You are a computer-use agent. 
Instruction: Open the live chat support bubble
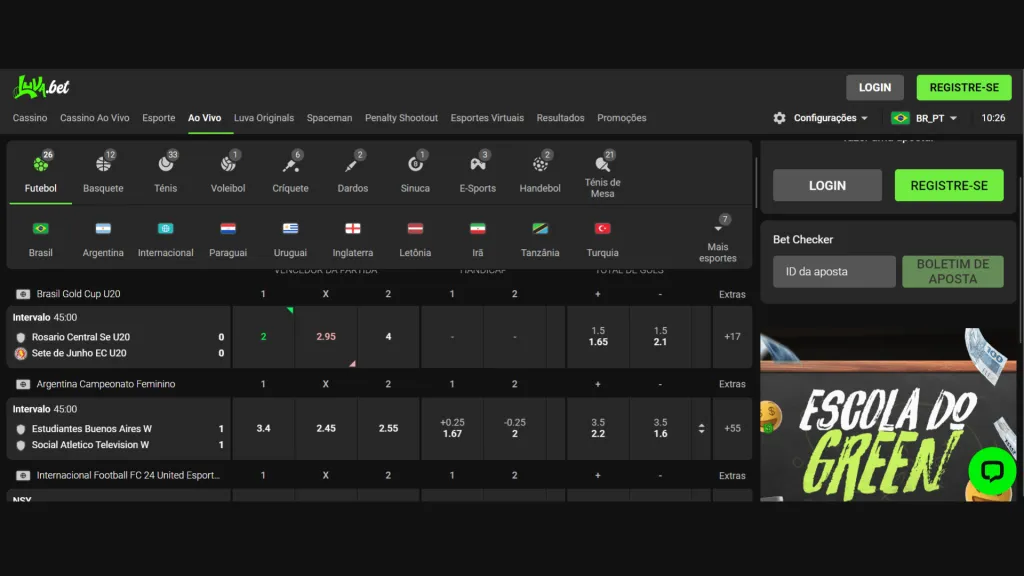(x=992, y=471)
